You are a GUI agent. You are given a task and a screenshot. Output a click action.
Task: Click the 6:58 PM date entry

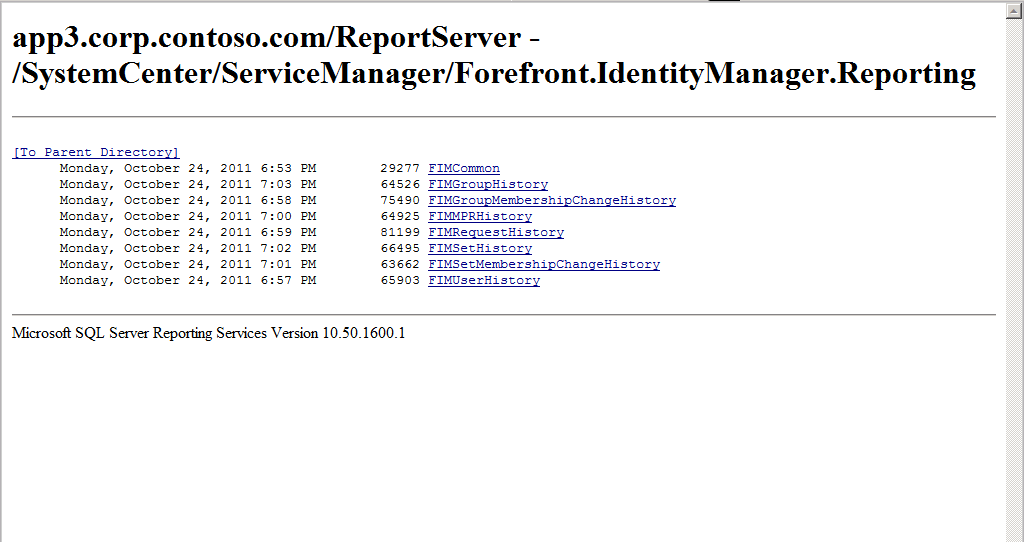pyautogui.click(x=188, y=200)
